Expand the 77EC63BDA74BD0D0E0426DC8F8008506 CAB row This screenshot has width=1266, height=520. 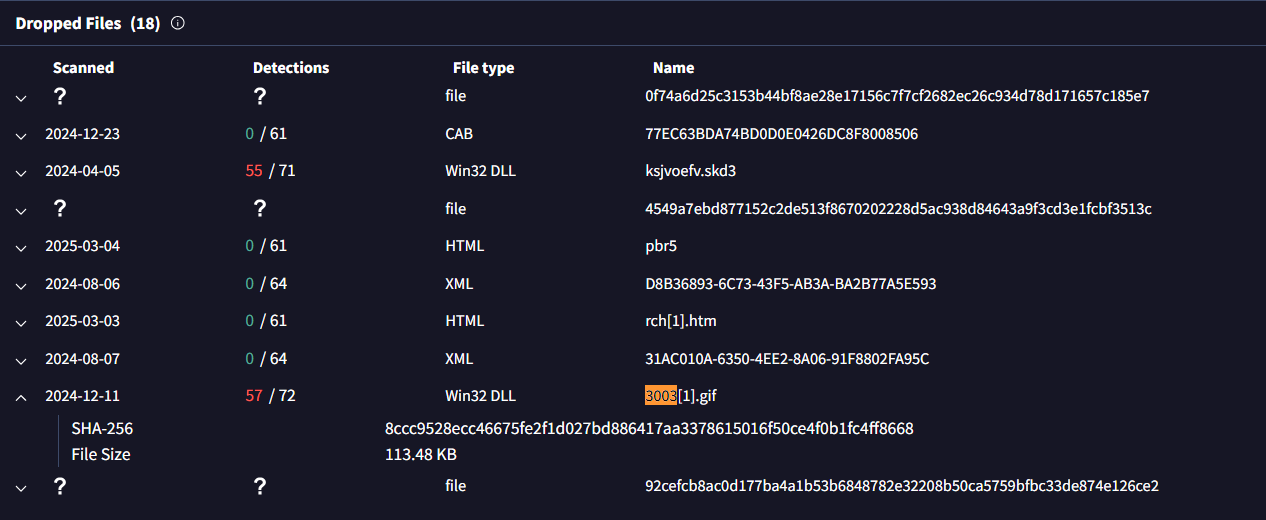[20, 134]
